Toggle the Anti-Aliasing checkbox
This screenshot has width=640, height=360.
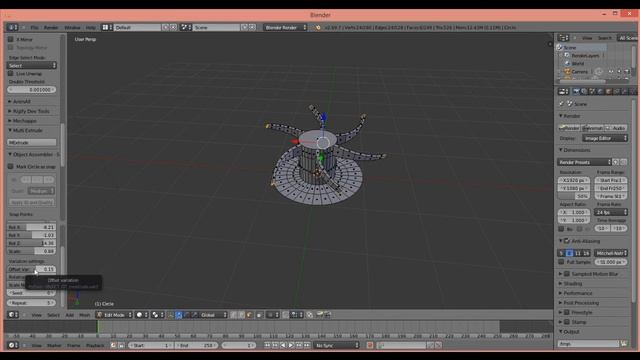point(567,241)
